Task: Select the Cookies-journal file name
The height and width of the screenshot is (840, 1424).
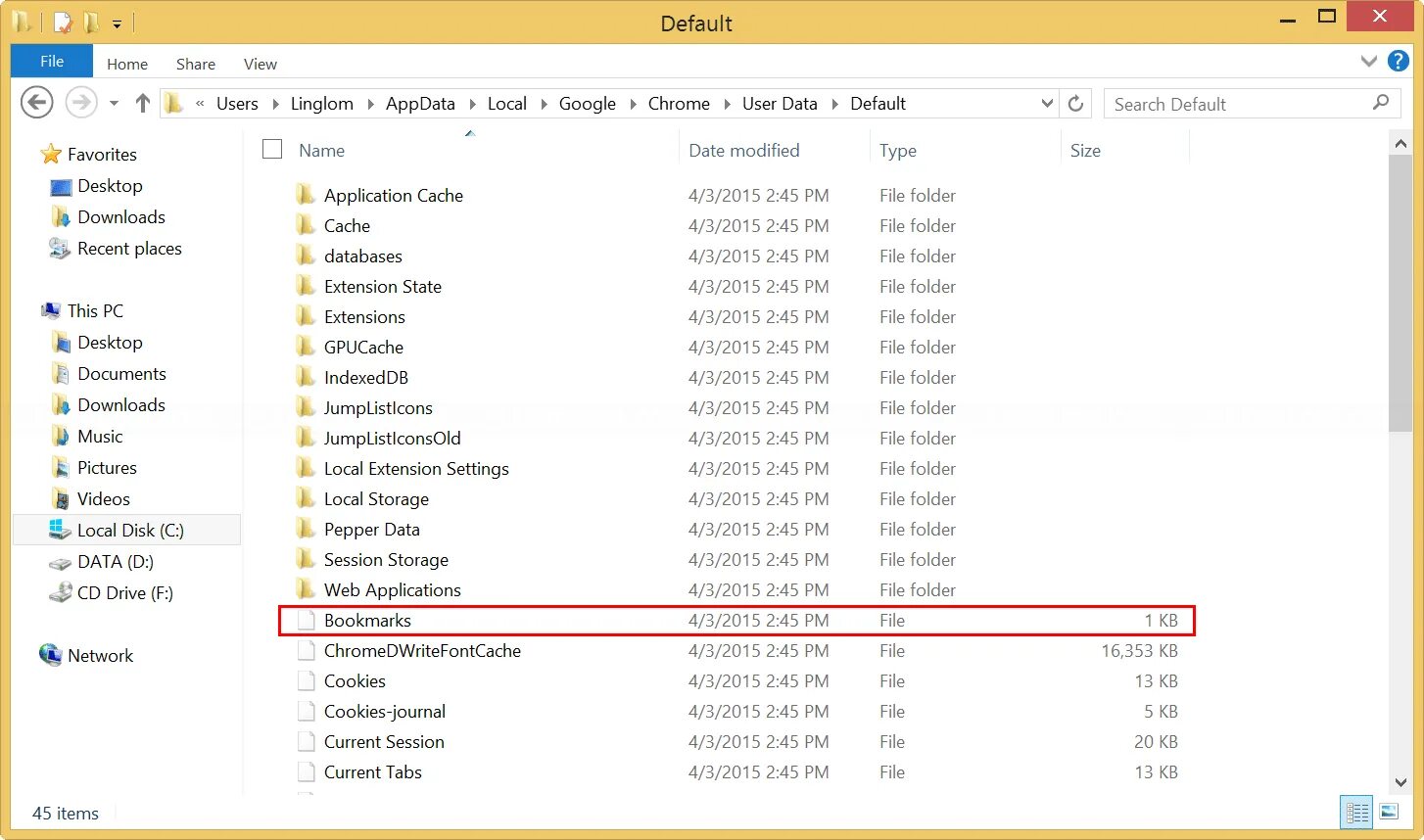Action: point(385,711)
